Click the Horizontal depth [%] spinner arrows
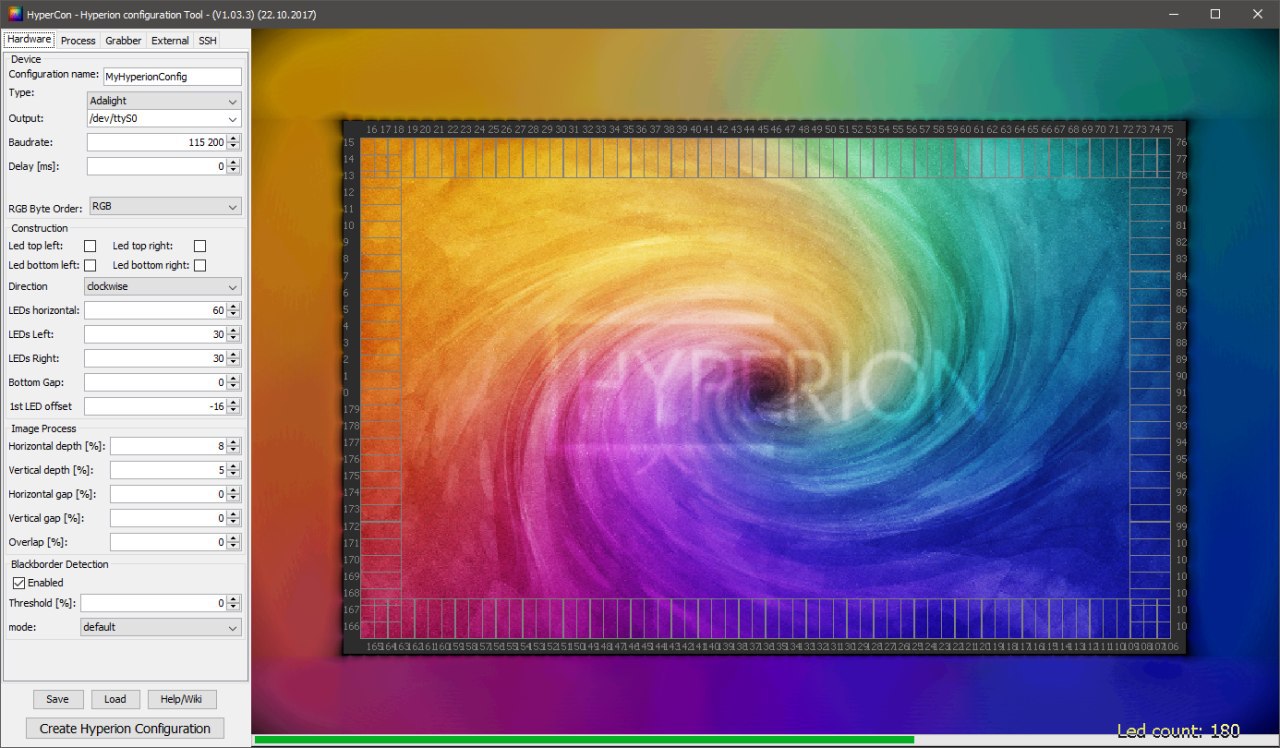The width and height of the screenshot is (1280, 748). point(234,446)
